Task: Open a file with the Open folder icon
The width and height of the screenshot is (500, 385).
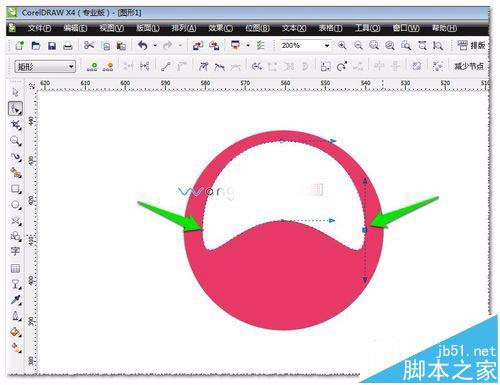Action: click(36, 46)
